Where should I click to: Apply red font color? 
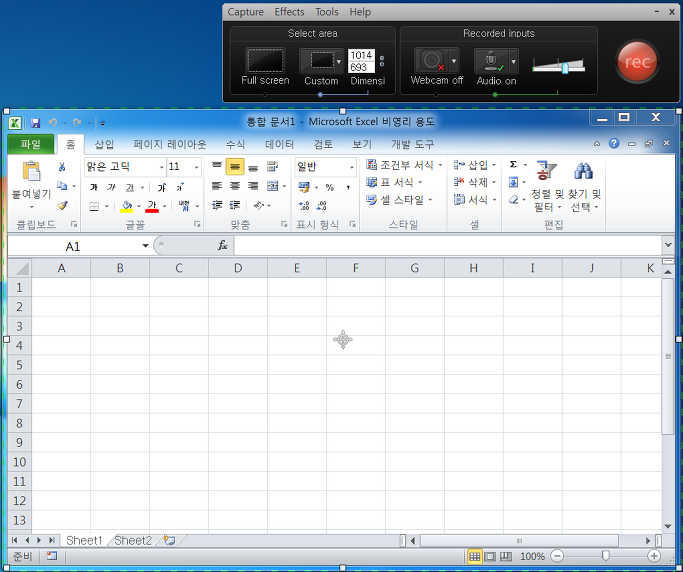[x=152, y=206]
